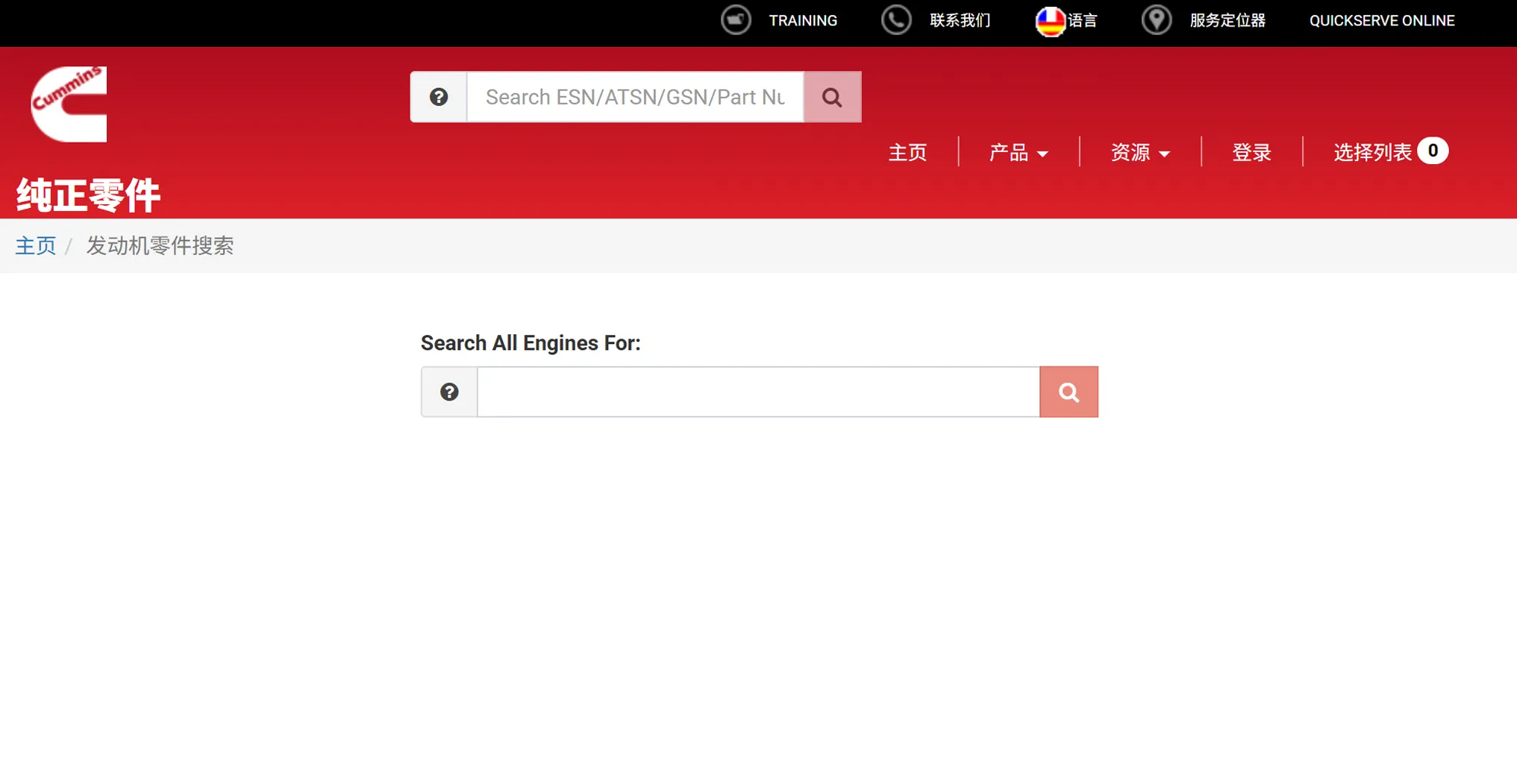Focus the Search ESN/ATSN/GSN/Part Number field
Screen dimensions: 1517x784
(635, 97)
